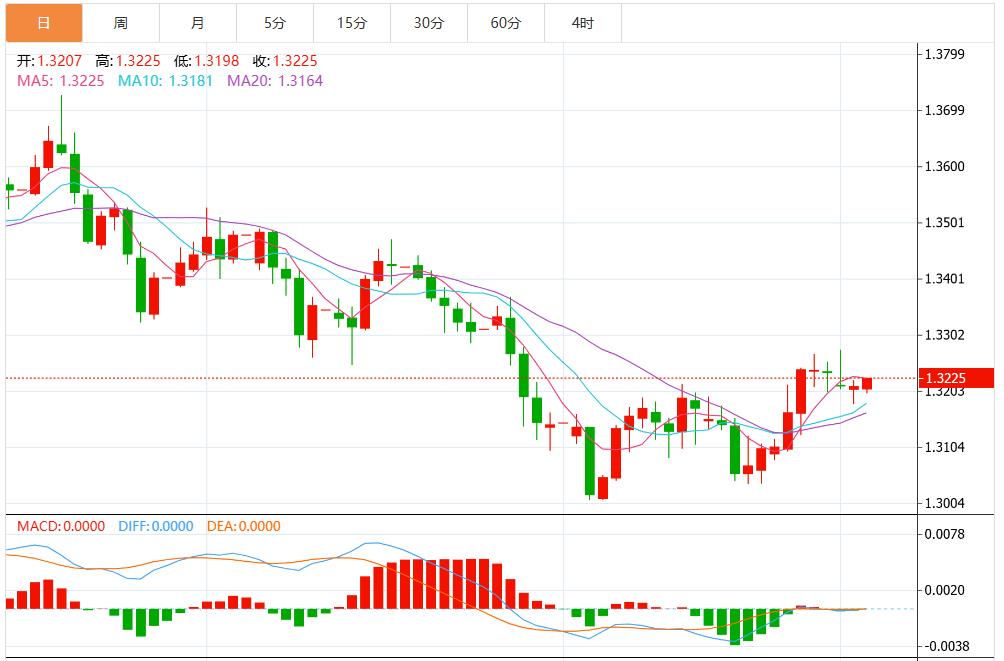Open the 4时 four-hour tab
This screenshot has width=1004, height=661.
(x=582, y=22)
